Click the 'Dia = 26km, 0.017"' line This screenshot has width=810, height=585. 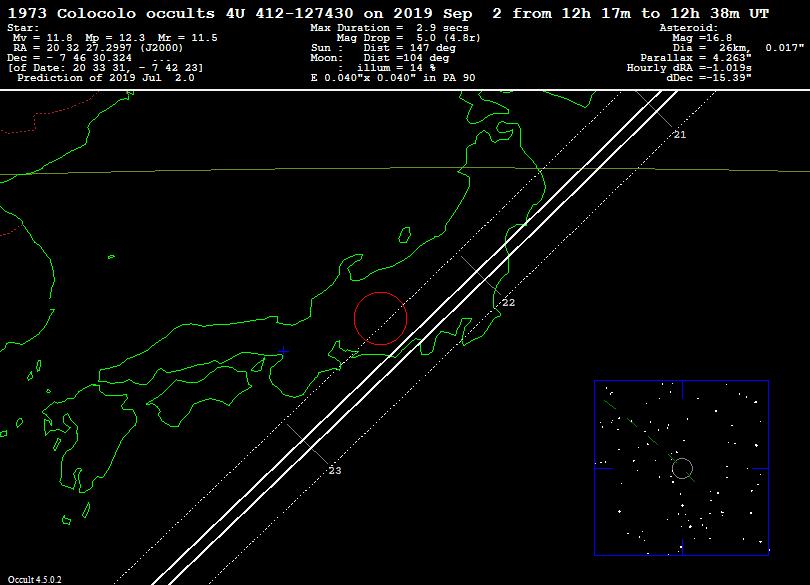[738, 48]
